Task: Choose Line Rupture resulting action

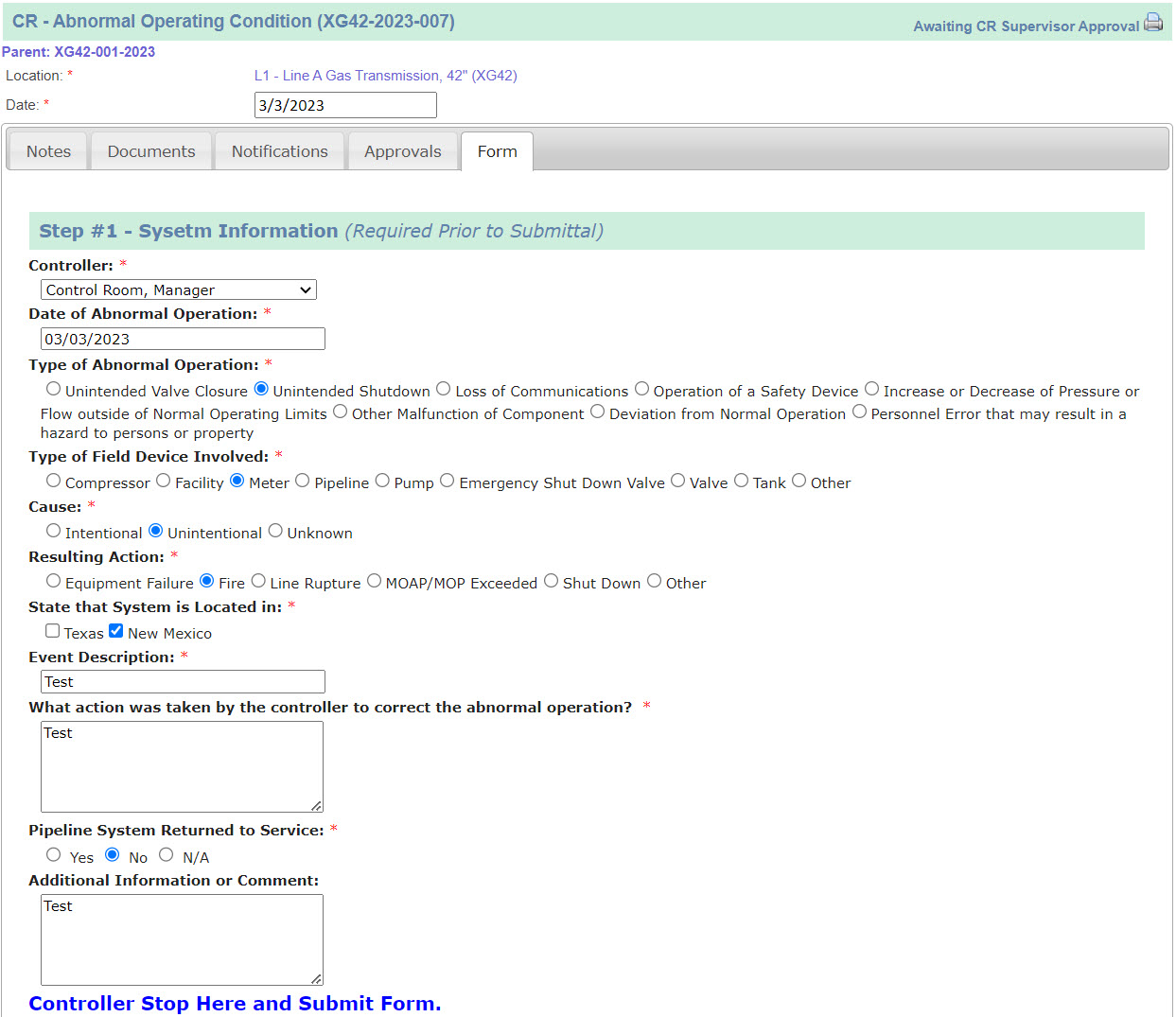Action: (x=258, y=581)
